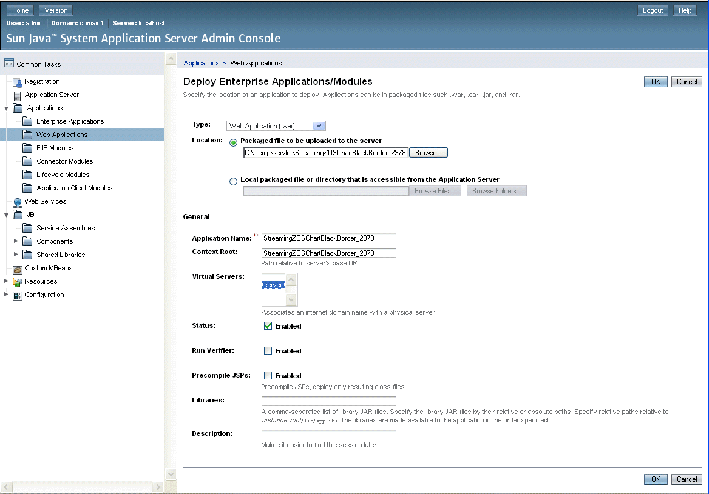The height and width of the screenshot is (494, 709).
Task: Click the uploaded file path field
Action: click(326, 153)
